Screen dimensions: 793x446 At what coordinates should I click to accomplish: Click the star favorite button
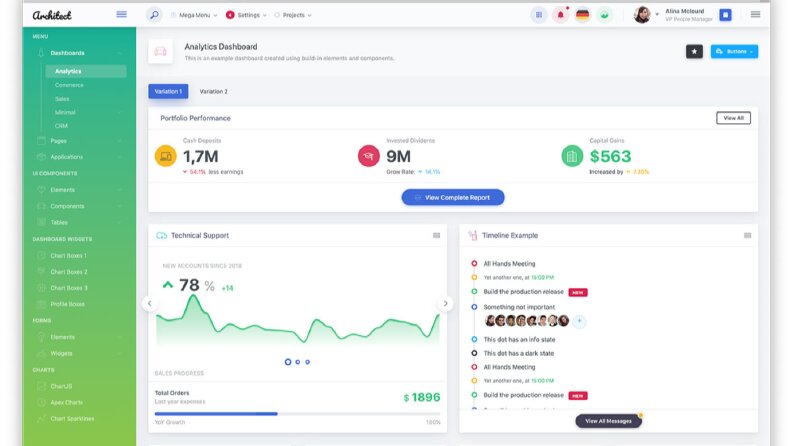(694, 51)
